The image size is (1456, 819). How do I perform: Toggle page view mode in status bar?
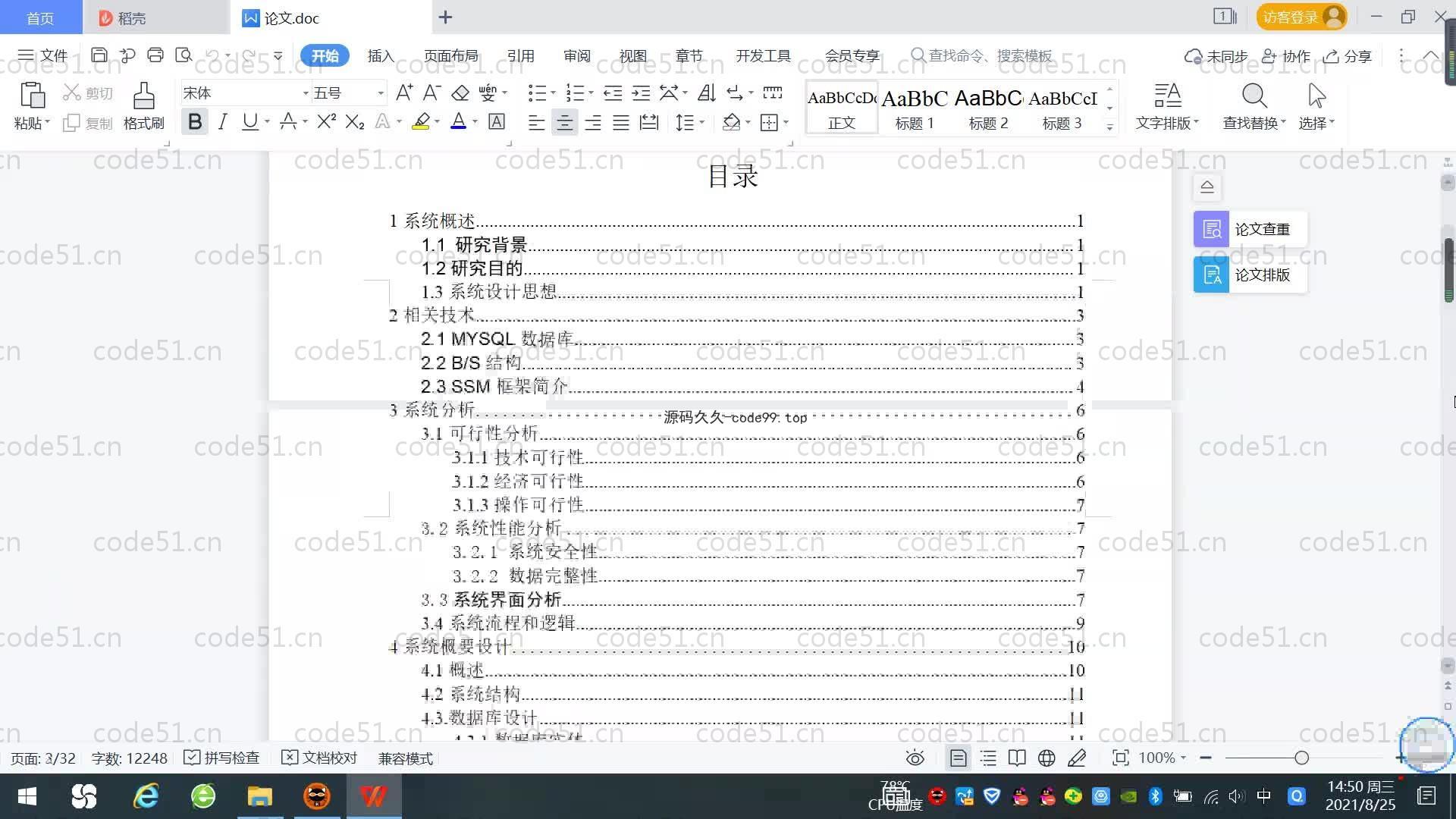pyautogui.click(x=959, y=758)
